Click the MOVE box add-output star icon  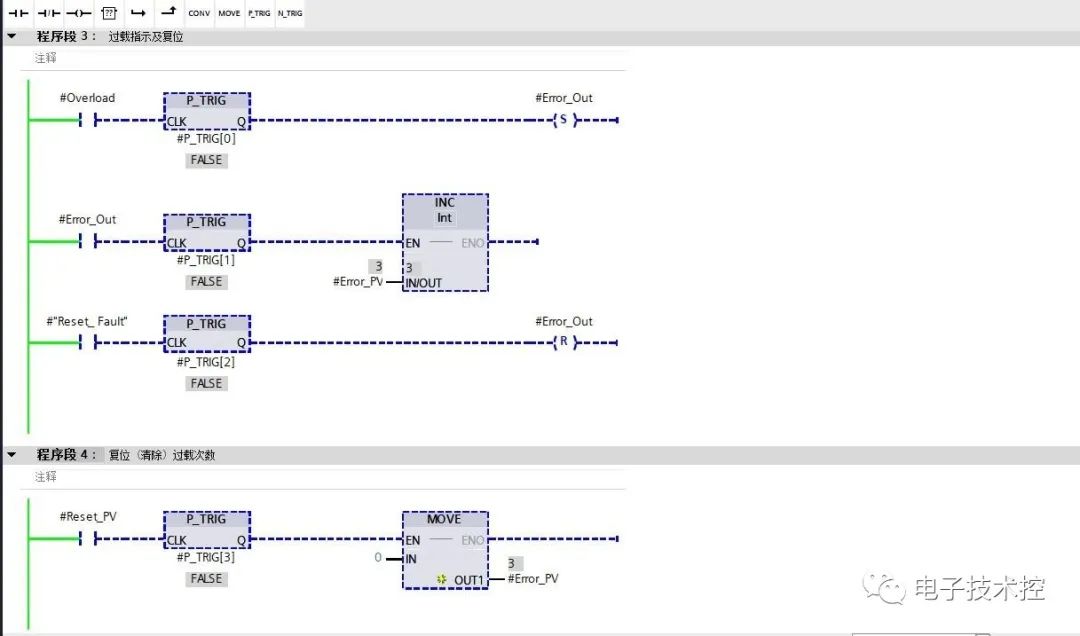(442, 579)
